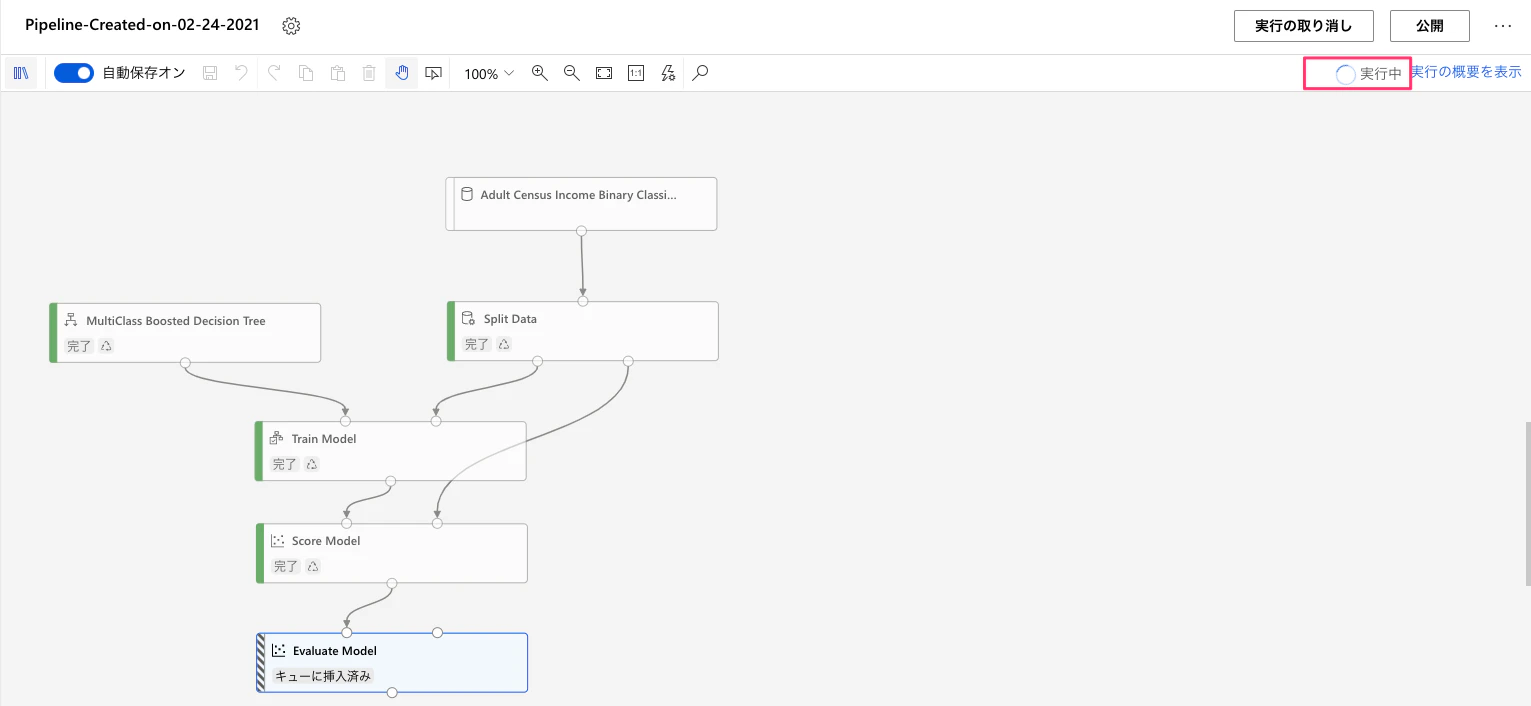Open pipeline settings gear next to title

[291, 26]
